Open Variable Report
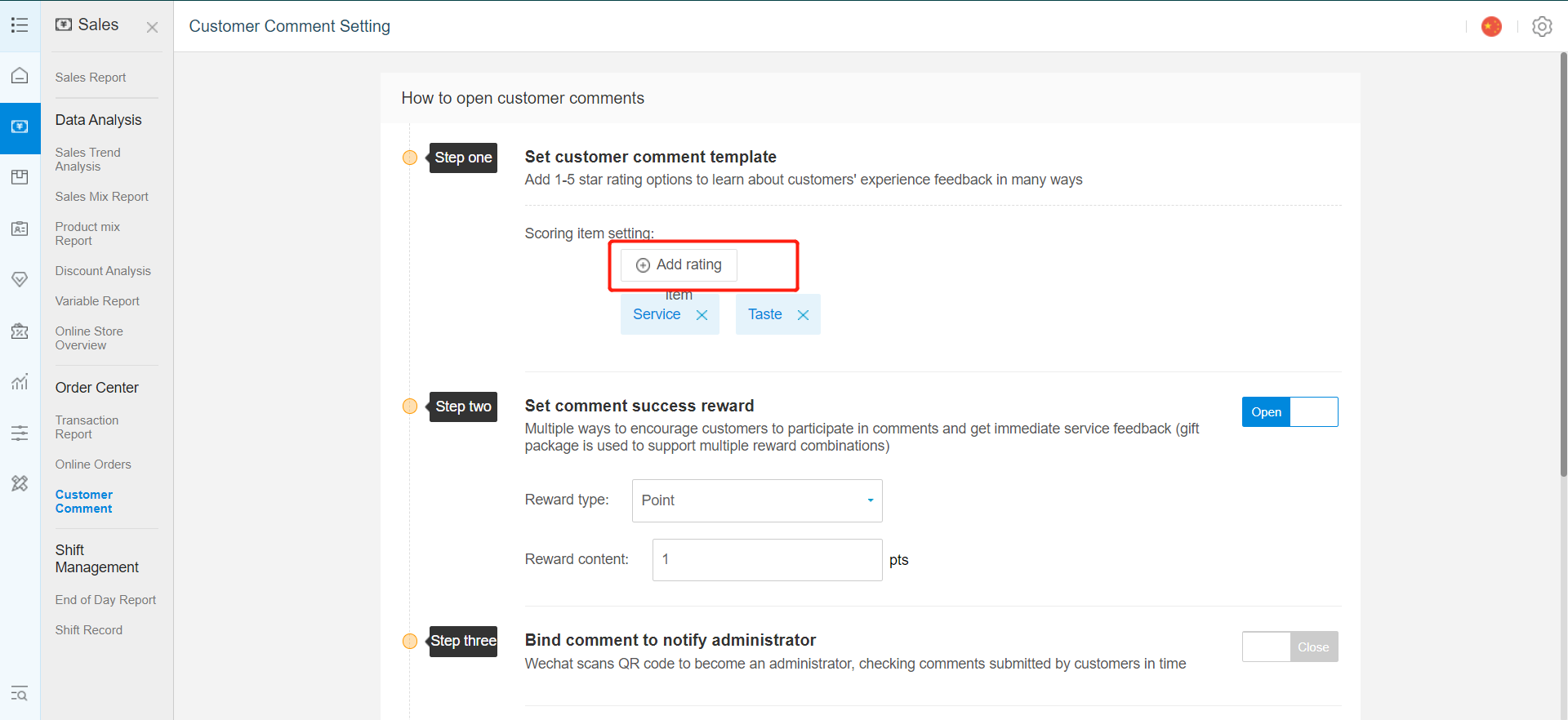 tap(97, 301)
